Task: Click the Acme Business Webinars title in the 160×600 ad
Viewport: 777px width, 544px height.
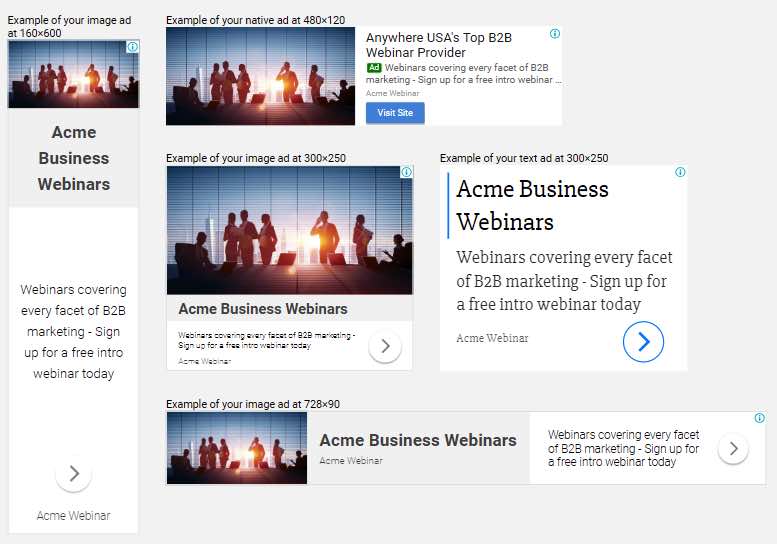Action: coord(74,158)
